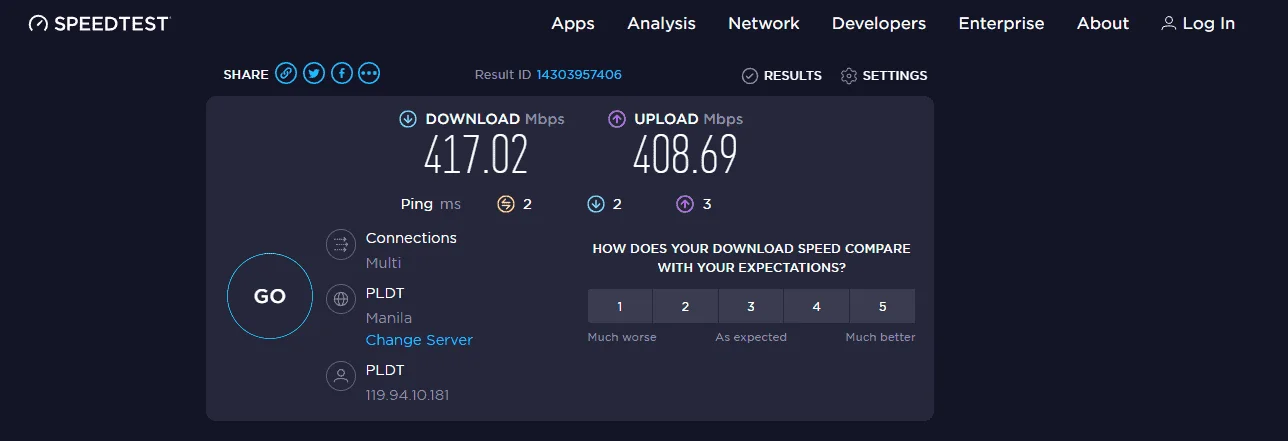Screen dimensions: 1288x441
Task: Open the Analysis menu
Action: 661,23
